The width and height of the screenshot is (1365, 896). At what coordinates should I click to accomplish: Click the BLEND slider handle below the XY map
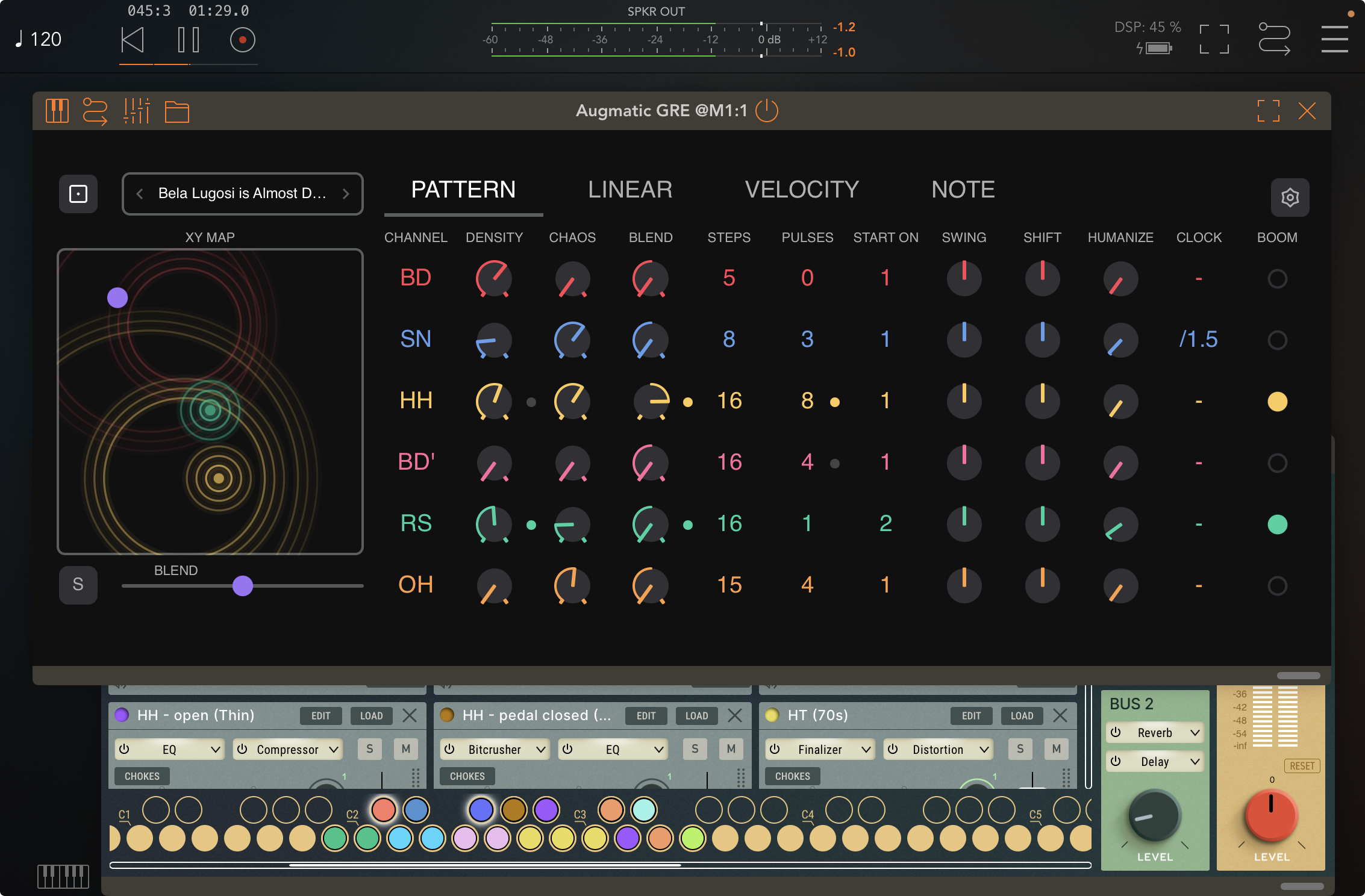pos(243,585)
